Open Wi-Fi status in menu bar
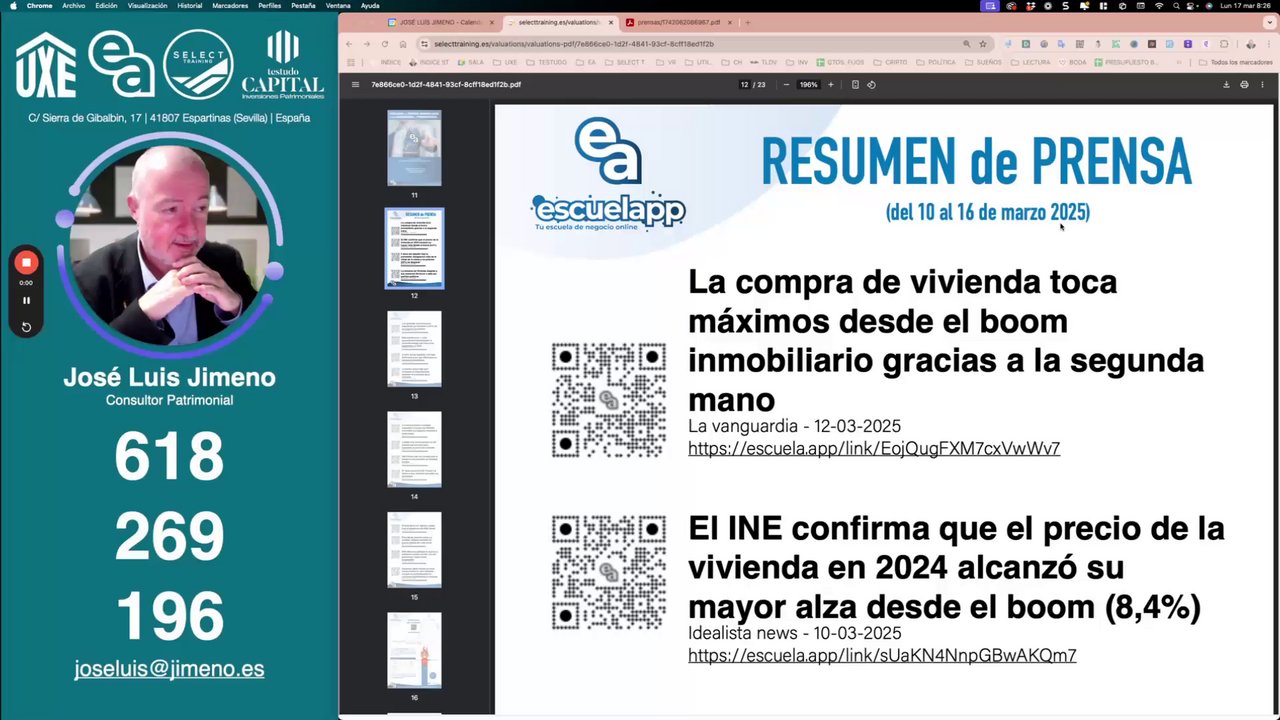 [1159, 6]
